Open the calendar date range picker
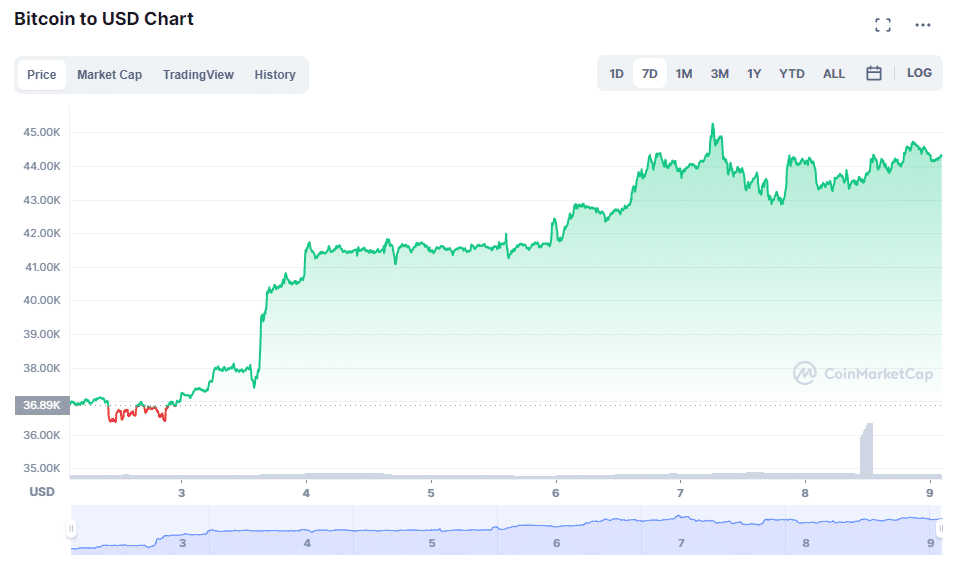Image resolution: width=958 pixels, height=564 pixels. coord(874,73)
